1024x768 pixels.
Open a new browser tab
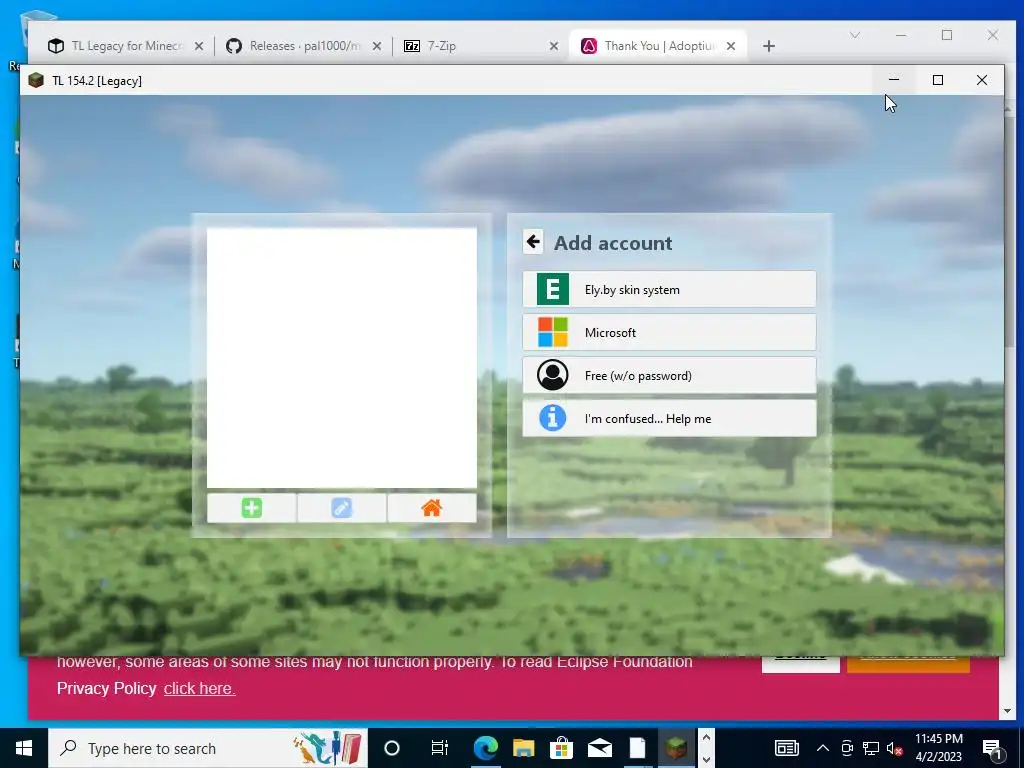point(769,46)
